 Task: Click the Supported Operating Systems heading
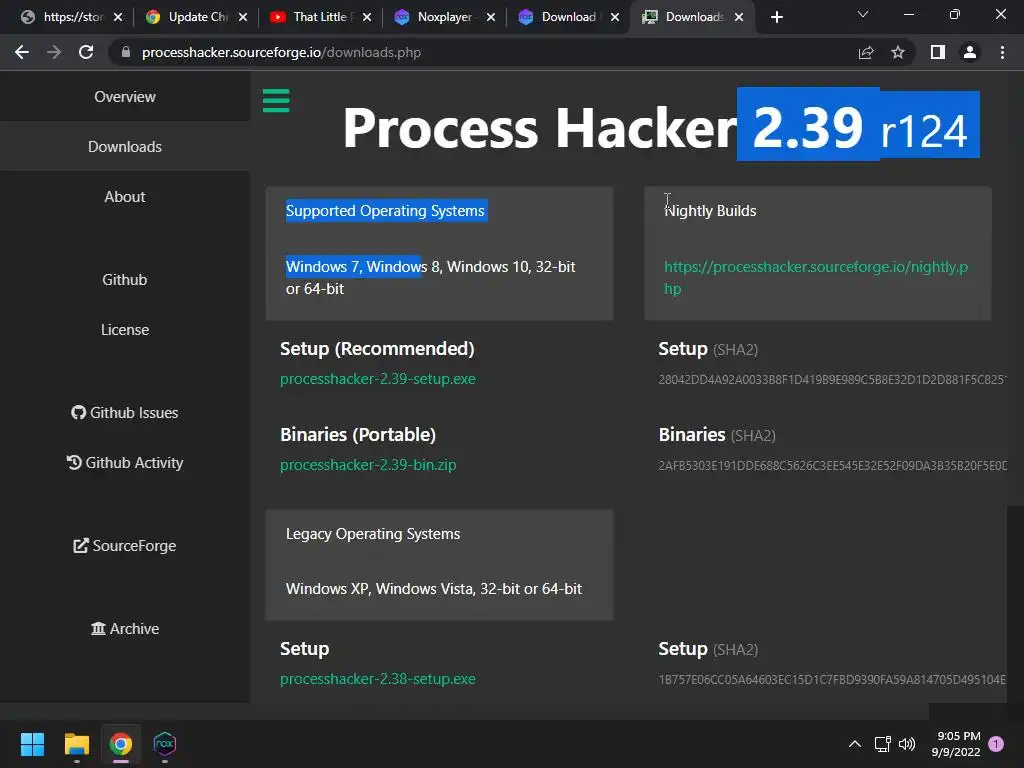tap(385, 211)
